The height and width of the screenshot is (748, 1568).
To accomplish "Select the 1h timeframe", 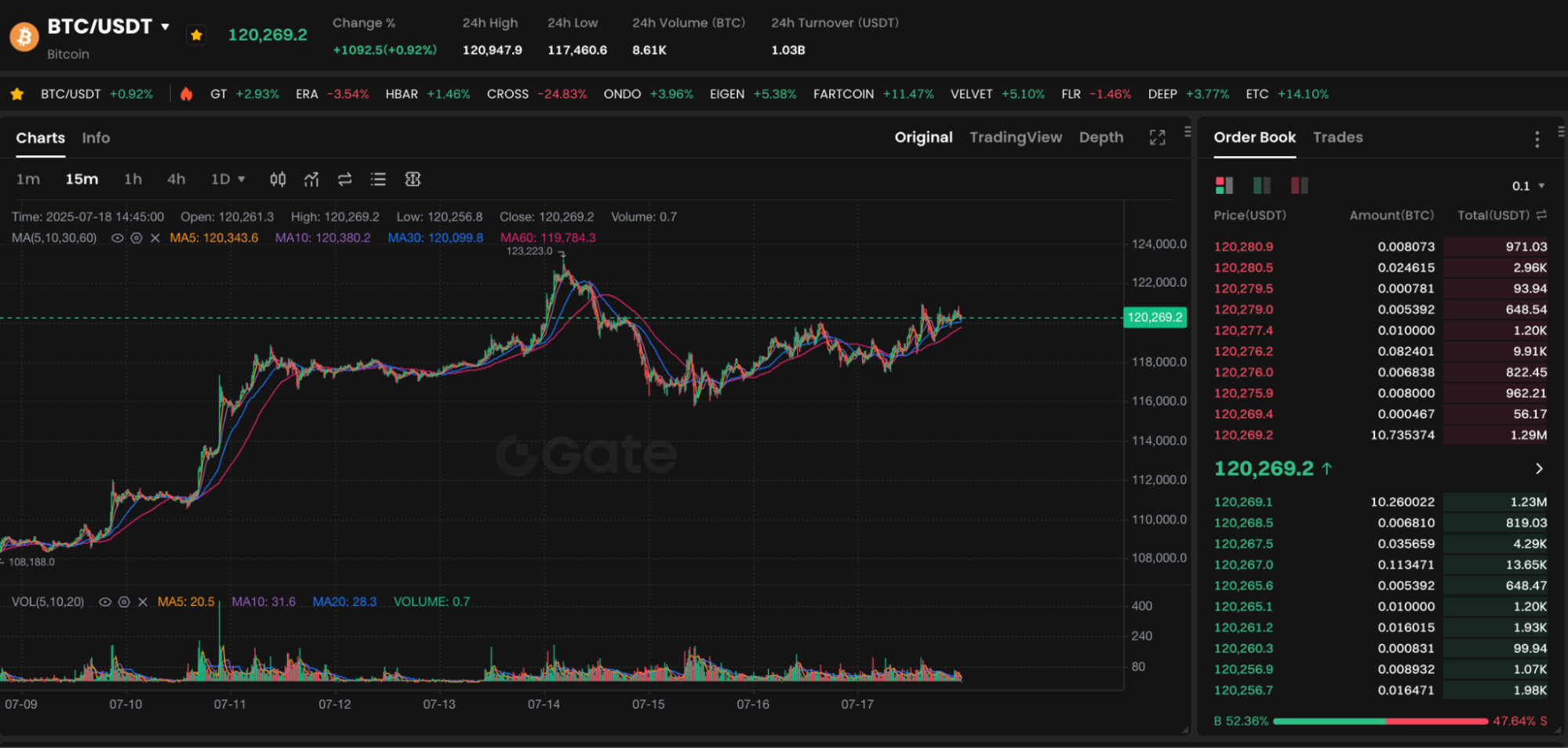I will pyautogui.click(x=133, y=179).
